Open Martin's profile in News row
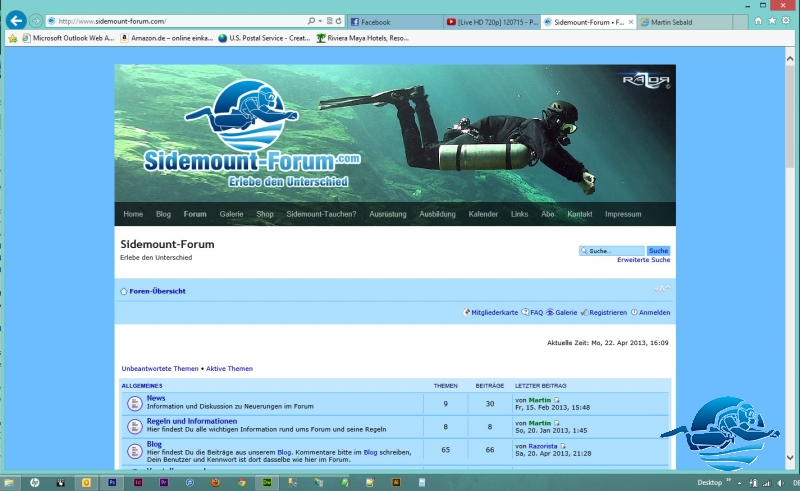 tap(540, 400)
